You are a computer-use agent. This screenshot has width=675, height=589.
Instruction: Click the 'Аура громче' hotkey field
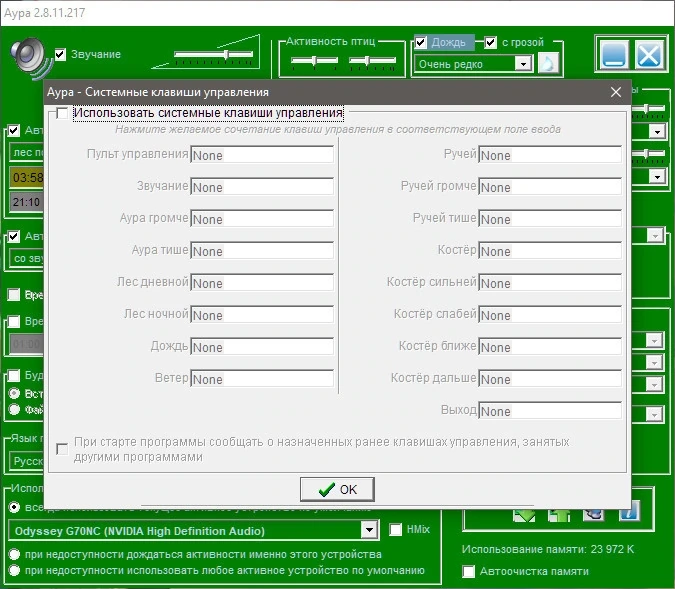coord(262,218)
